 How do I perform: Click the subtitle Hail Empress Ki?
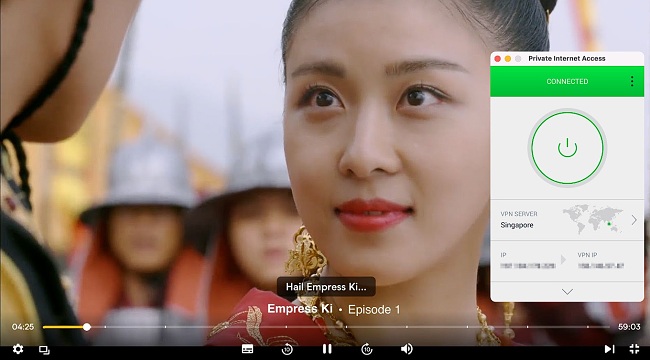pos(326,287)
